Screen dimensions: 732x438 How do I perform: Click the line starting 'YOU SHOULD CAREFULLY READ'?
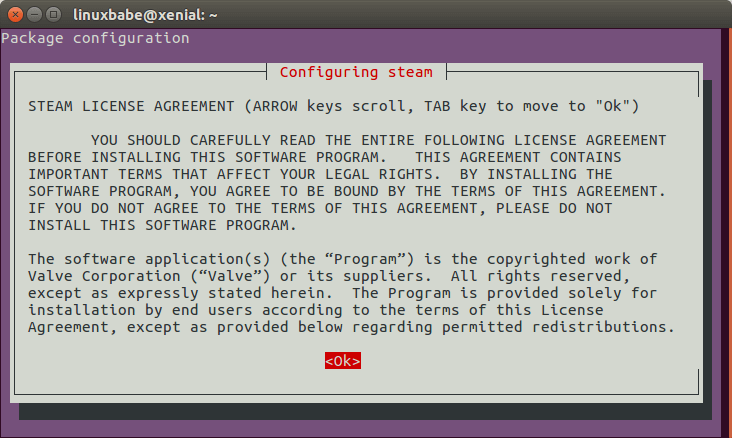pyautogui.click(x=379, y=140)
